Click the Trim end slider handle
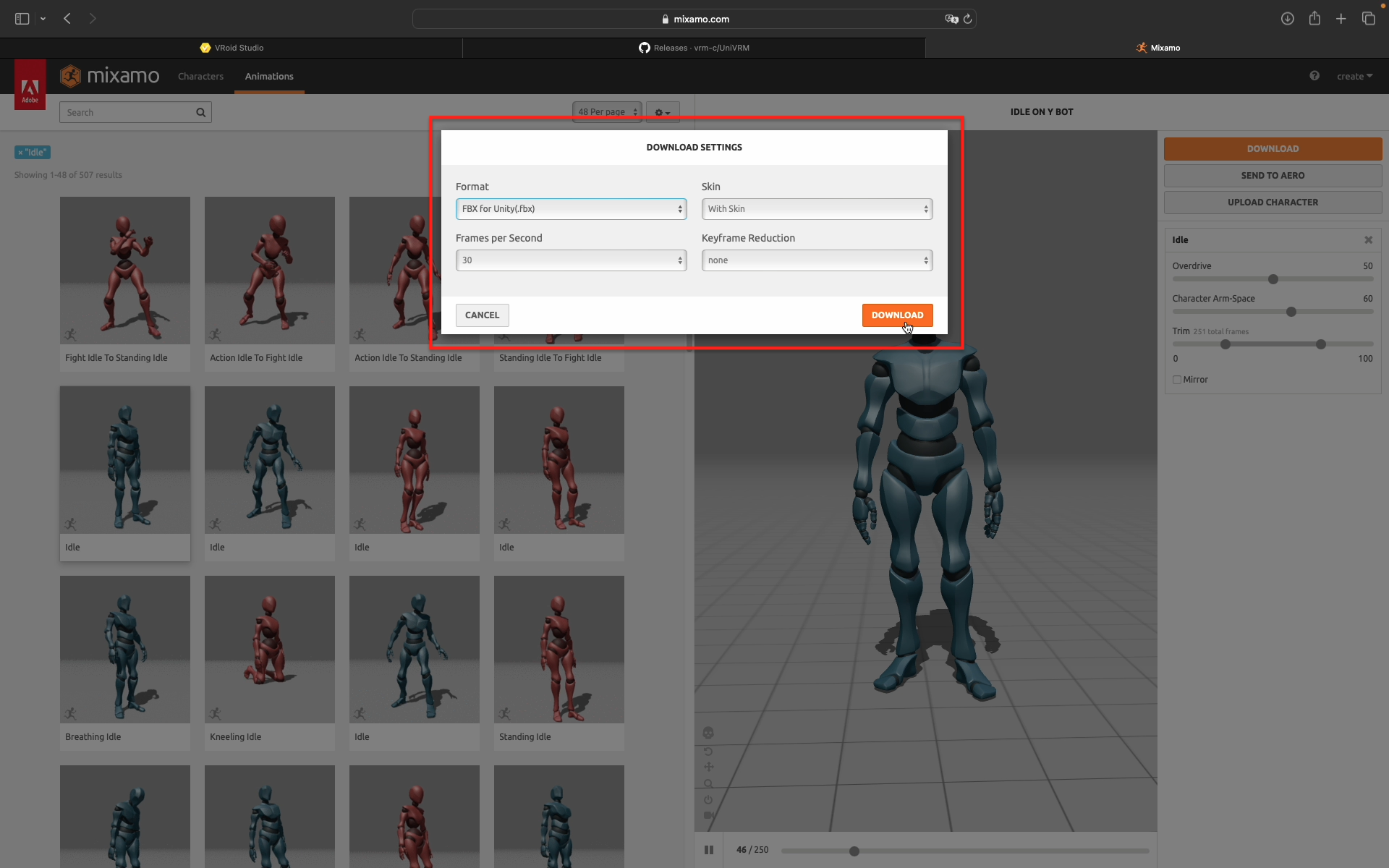Viewport: 1389px width, 868px height. 1321,344
